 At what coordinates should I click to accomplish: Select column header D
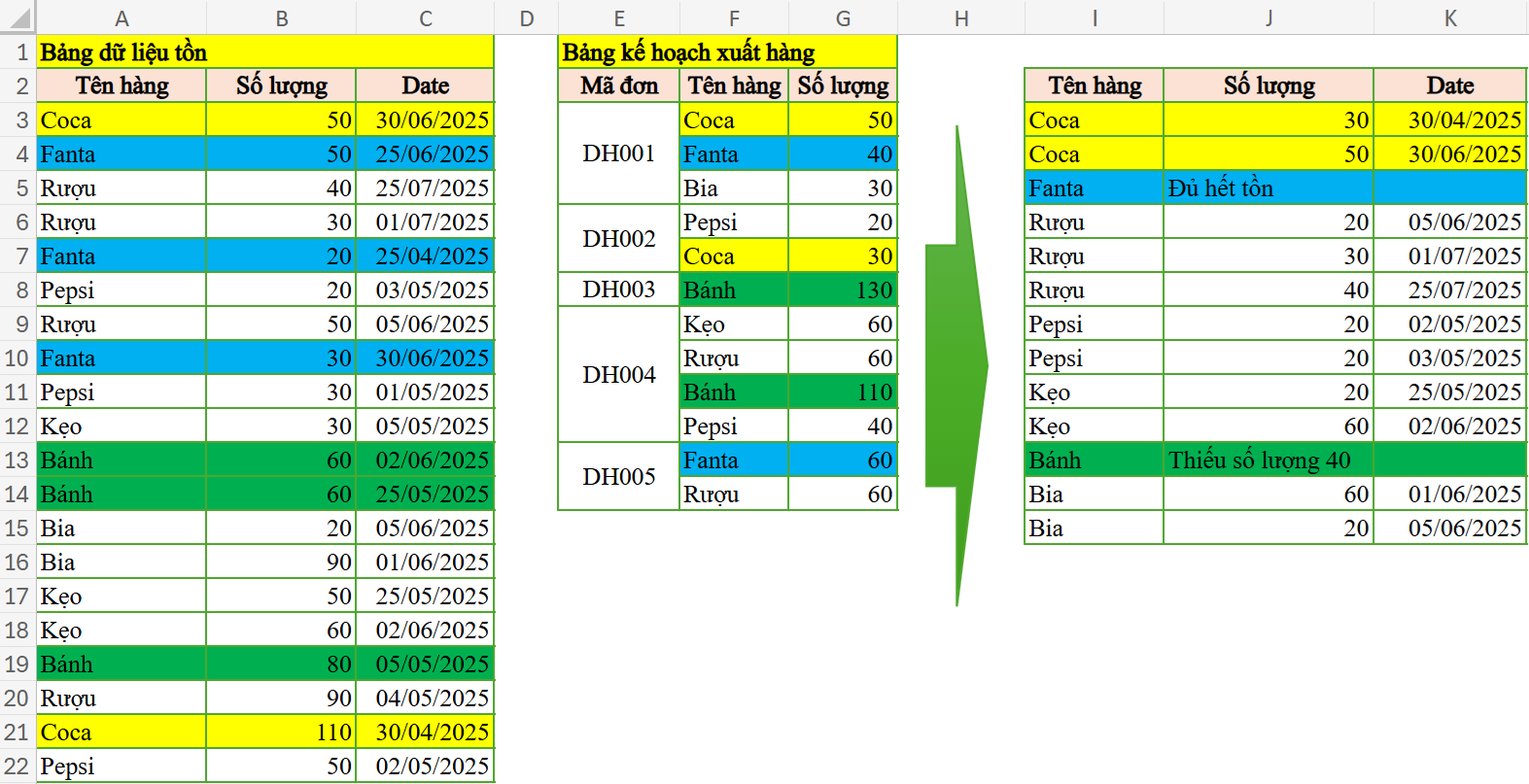(x=526, y=17)
